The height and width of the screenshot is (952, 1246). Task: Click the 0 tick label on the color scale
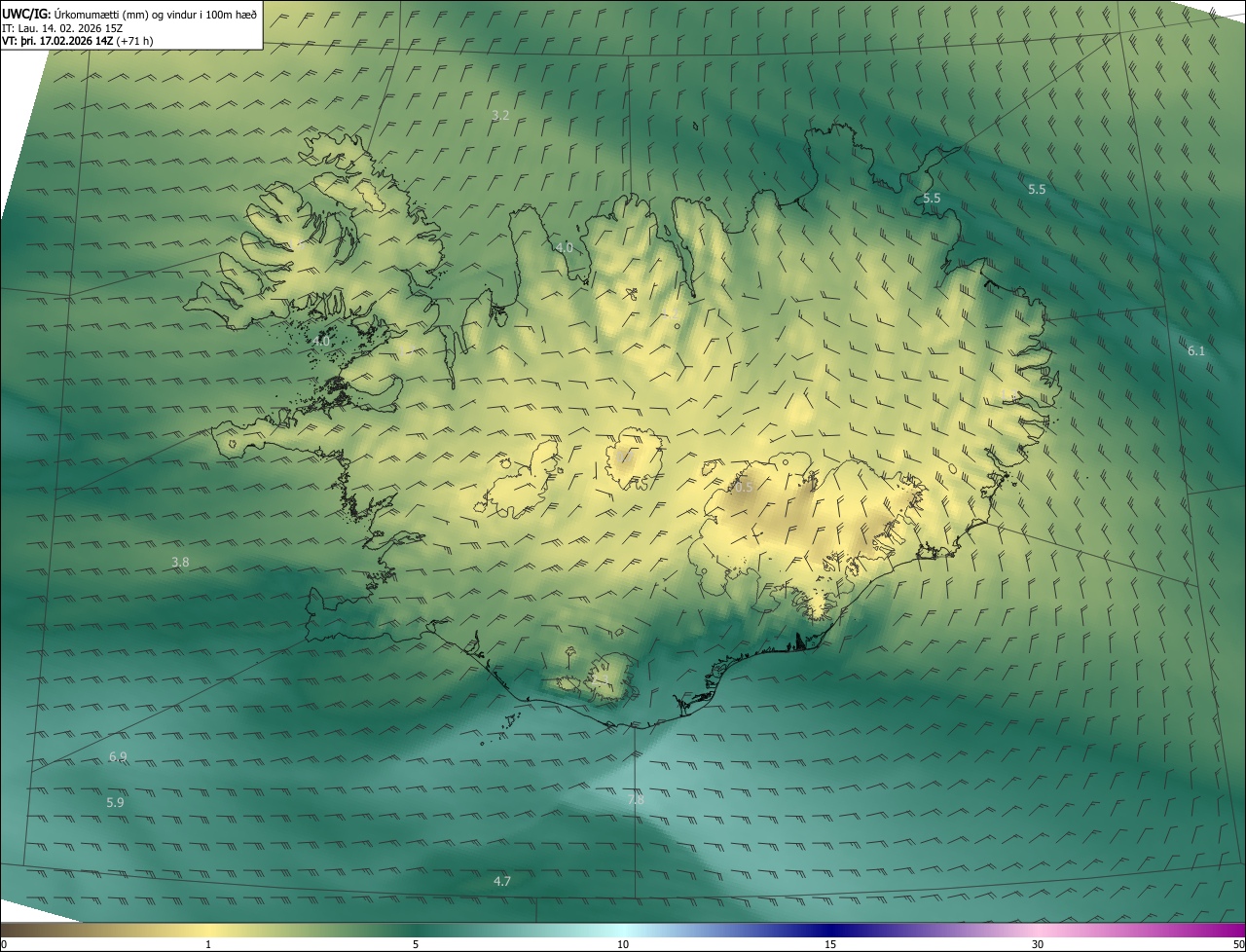tap(4, 944)
